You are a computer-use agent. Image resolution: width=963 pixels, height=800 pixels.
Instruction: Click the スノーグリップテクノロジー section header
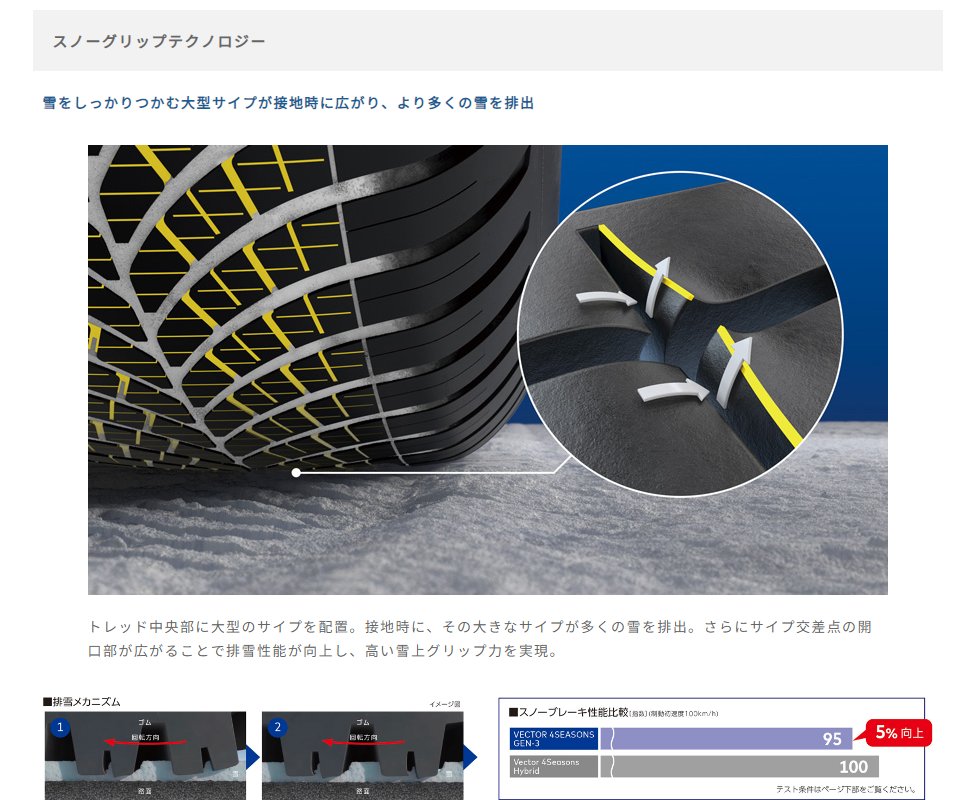click(x=158, y=42)
